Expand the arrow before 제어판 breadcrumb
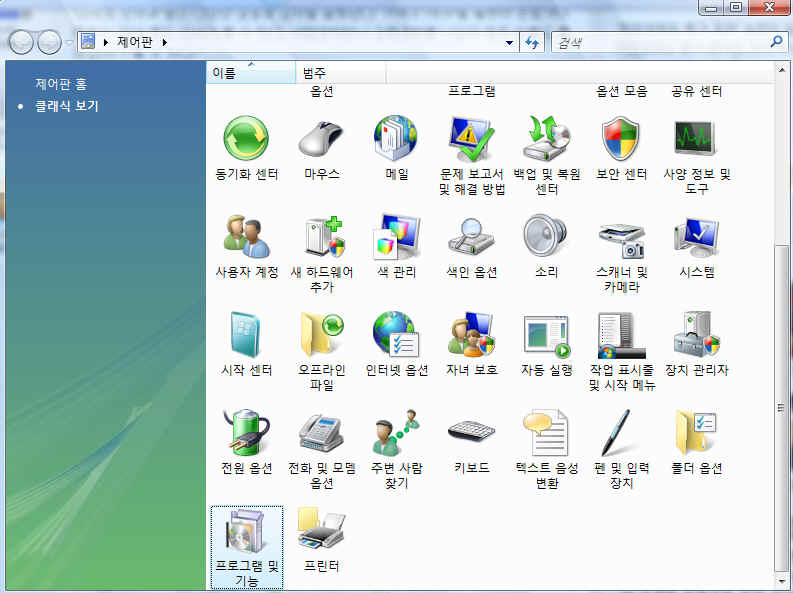793x593 pixels. point(106,42)
